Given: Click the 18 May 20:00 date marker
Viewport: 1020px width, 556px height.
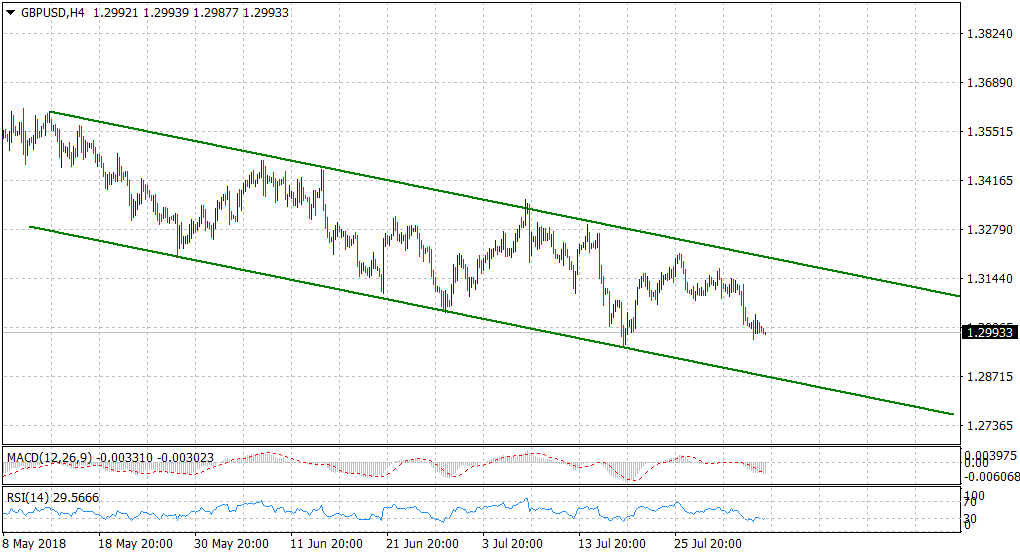Looking at the screenshot, I should [136, 544].
